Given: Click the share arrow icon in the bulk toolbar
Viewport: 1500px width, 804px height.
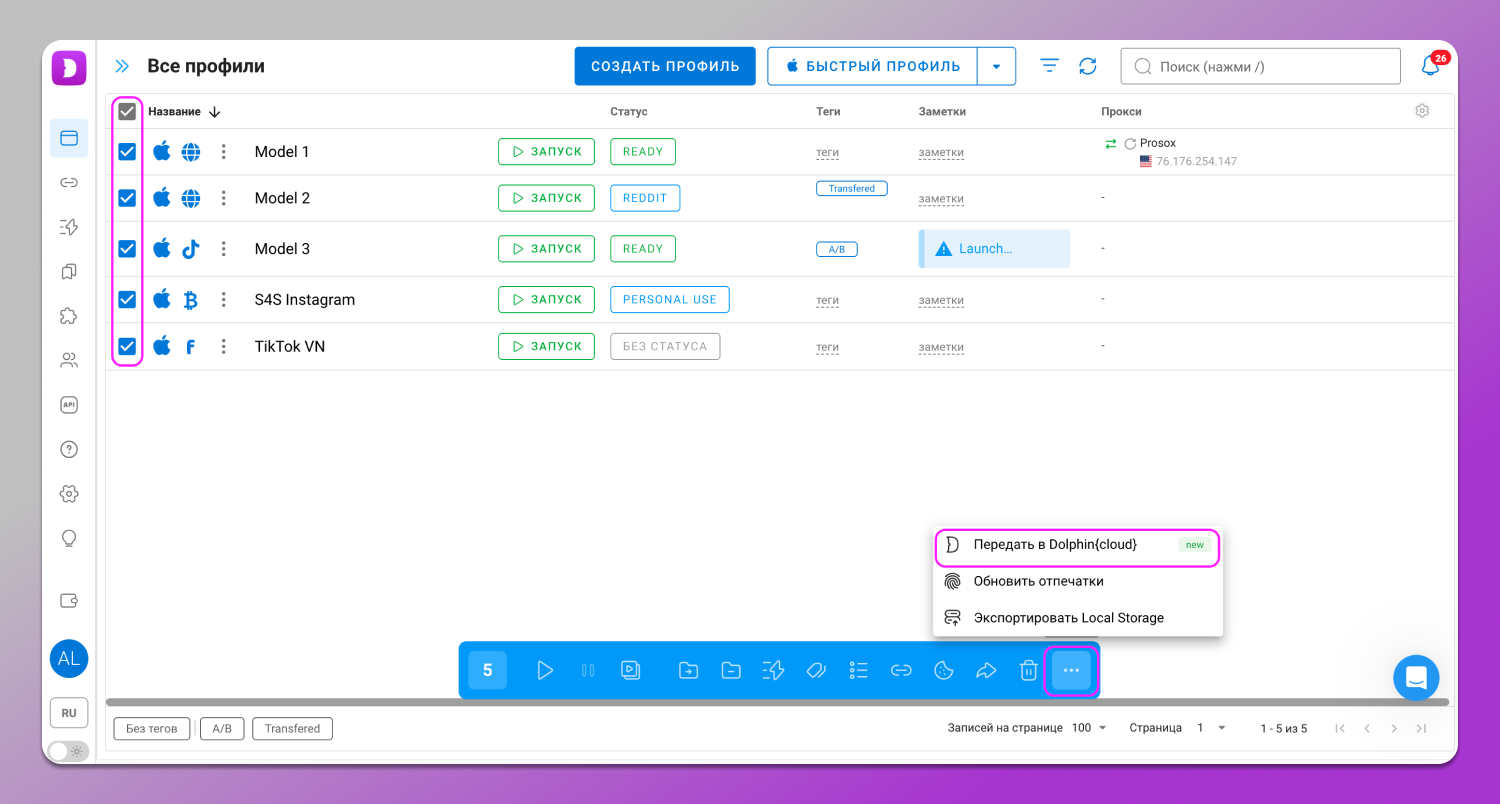Looking at the screenshot, I should (986, 670).
